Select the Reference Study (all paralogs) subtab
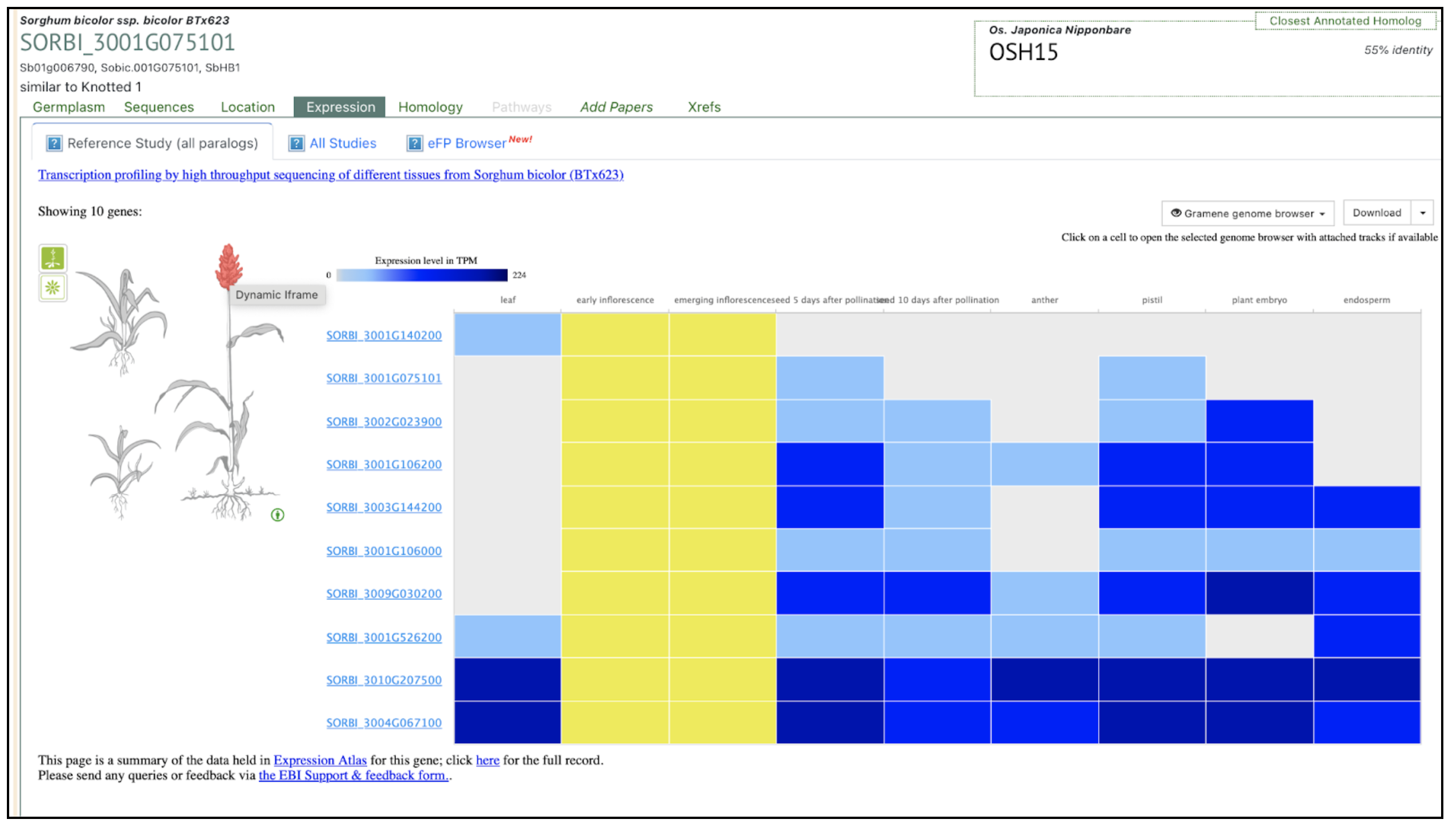Screen dimensions: 1456x827 pos(153,143)
